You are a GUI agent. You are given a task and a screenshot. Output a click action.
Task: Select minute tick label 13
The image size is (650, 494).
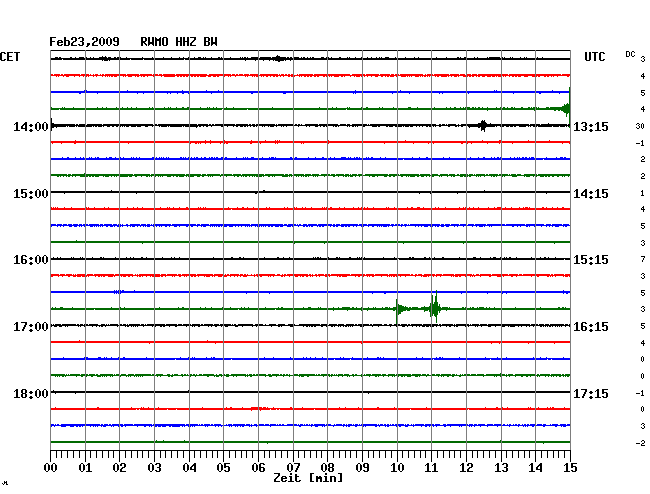tap(501, 468)
